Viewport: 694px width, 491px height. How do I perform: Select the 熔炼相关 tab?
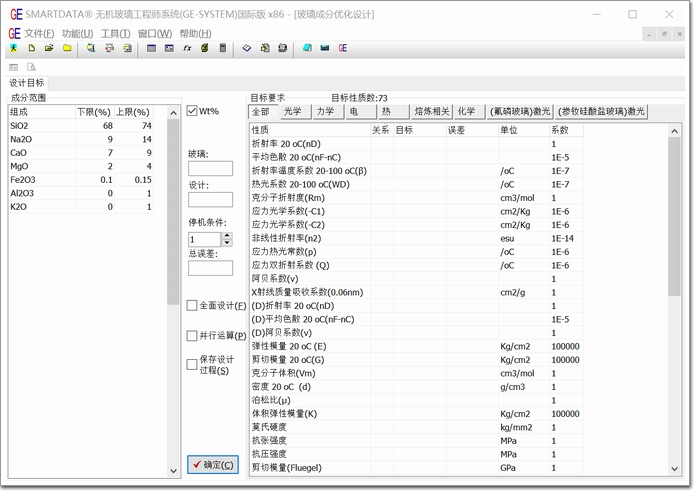(432, 112)
